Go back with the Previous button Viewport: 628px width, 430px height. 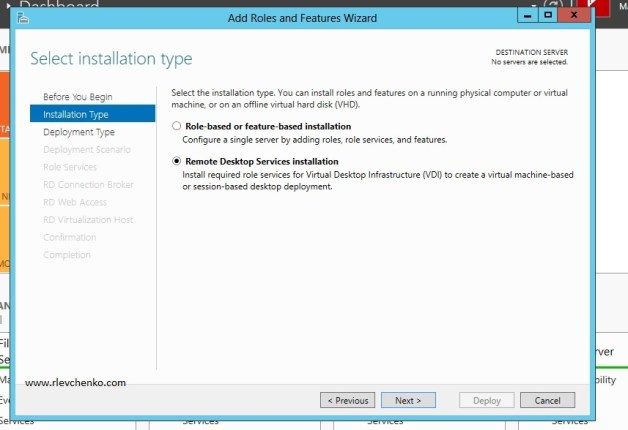tap(347, 400)
